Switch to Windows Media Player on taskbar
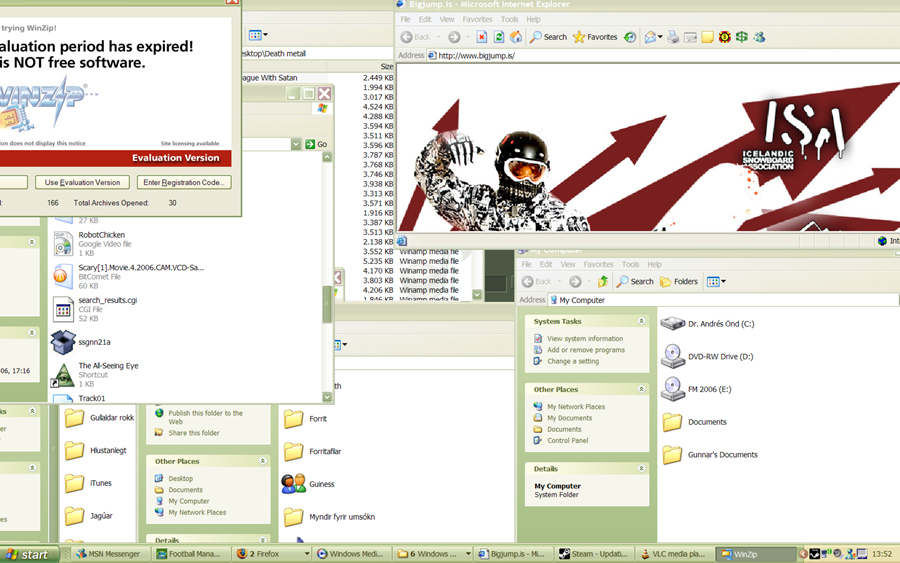The width and height of the screenshot is (900, 563). click(354, 554)
